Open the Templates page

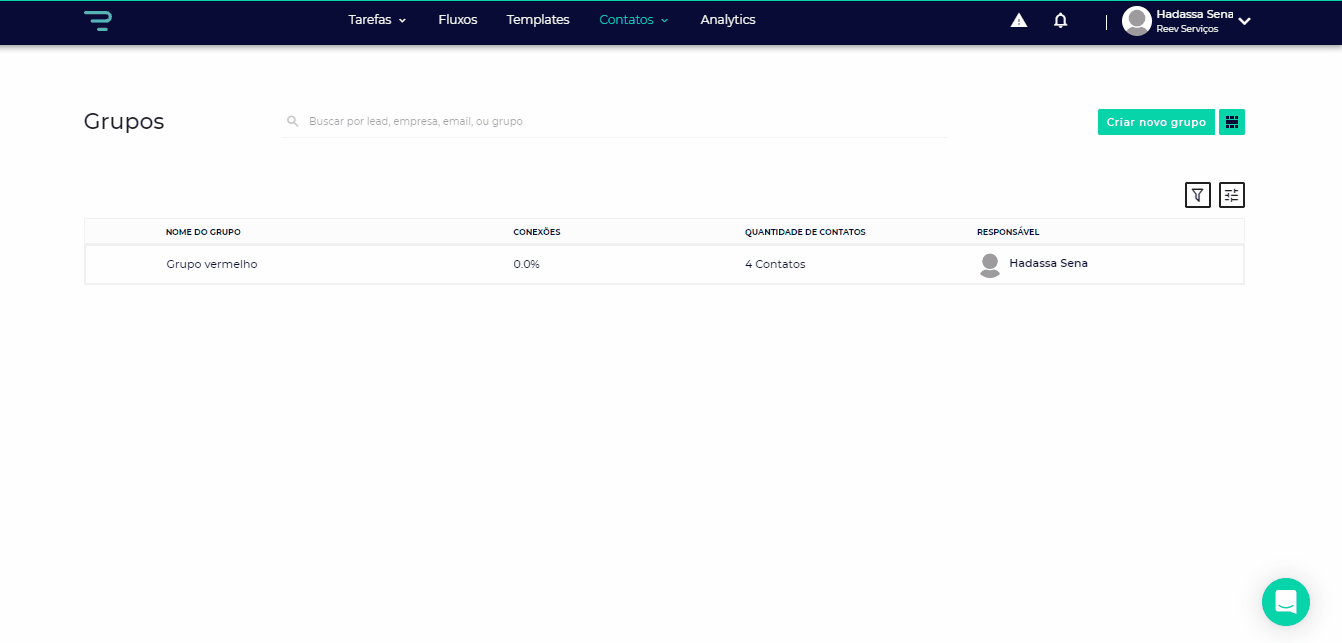(537, 20)
